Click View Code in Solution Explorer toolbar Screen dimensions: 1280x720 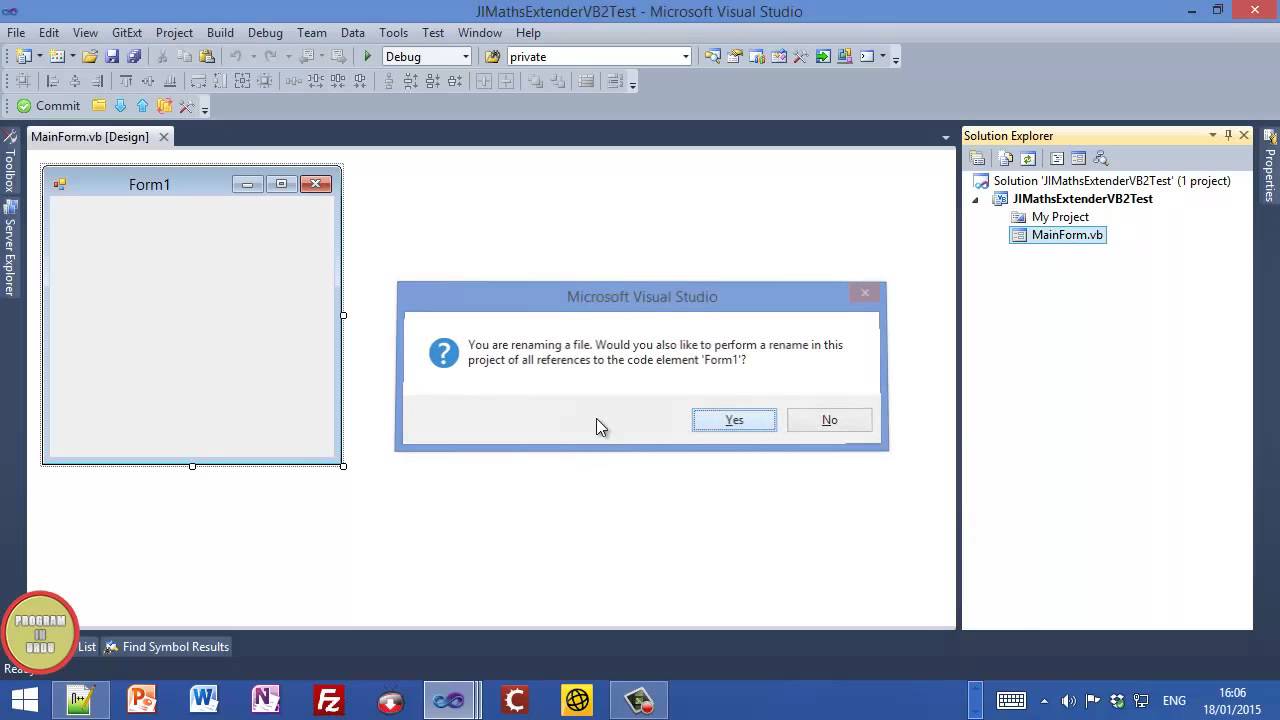pyautogui.click(x=1057, y=158)
